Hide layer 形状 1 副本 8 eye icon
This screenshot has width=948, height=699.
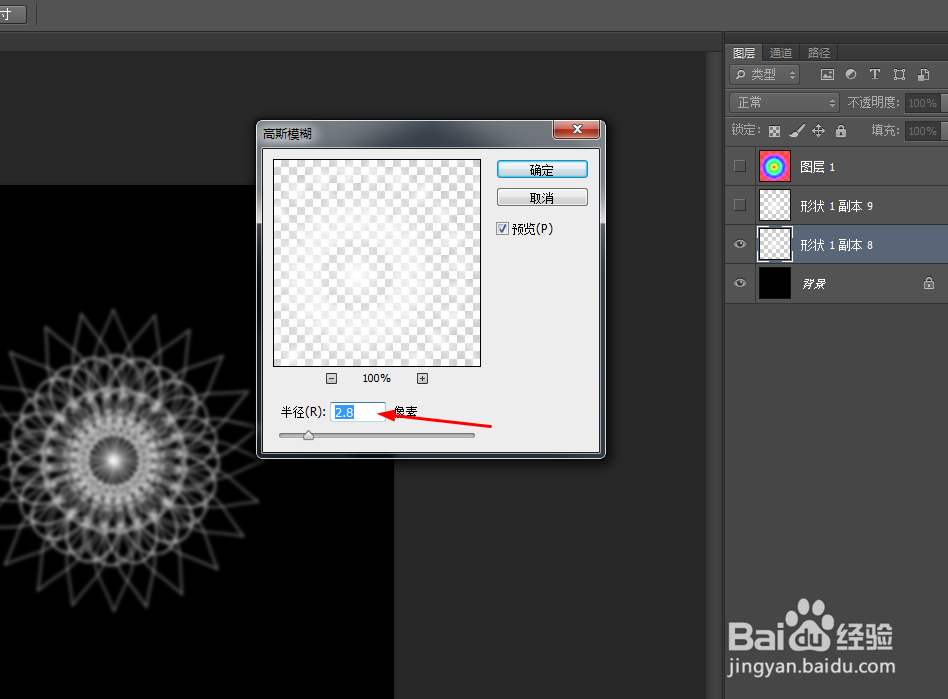point(739,244)
